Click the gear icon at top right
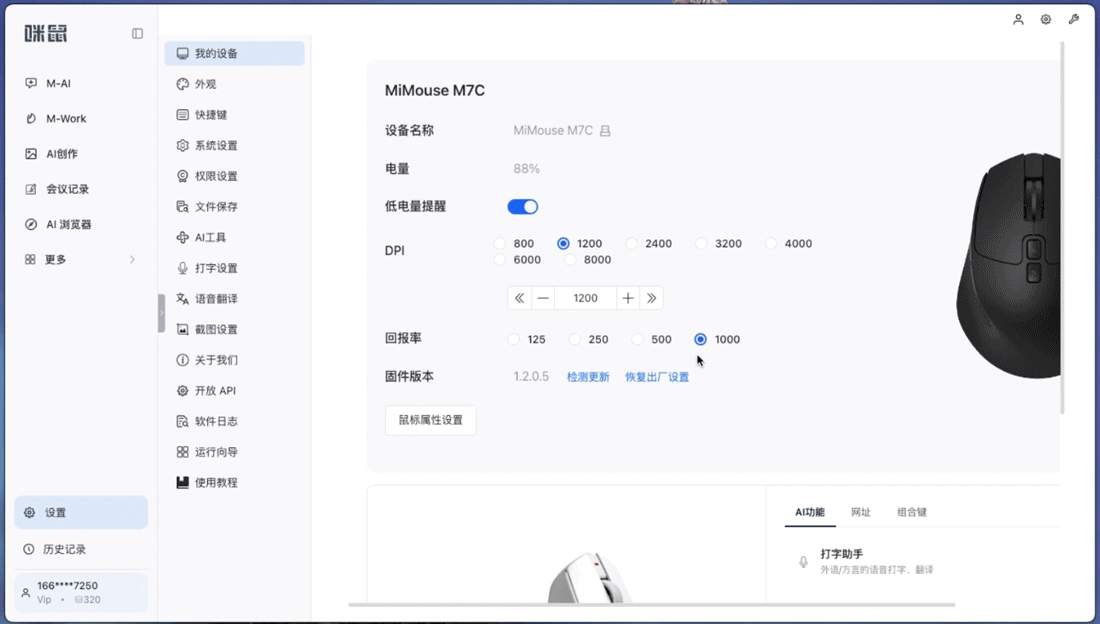The height and width of the screenshot is (624, 1100). tap(1046, 20)
